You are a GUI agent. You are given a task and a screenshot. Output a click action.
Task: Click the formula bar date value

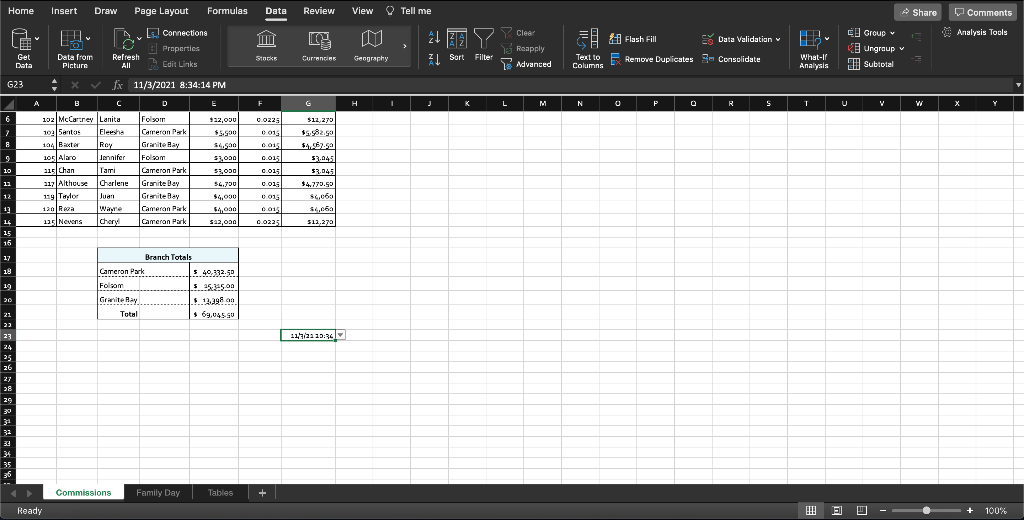click(180, 85)
